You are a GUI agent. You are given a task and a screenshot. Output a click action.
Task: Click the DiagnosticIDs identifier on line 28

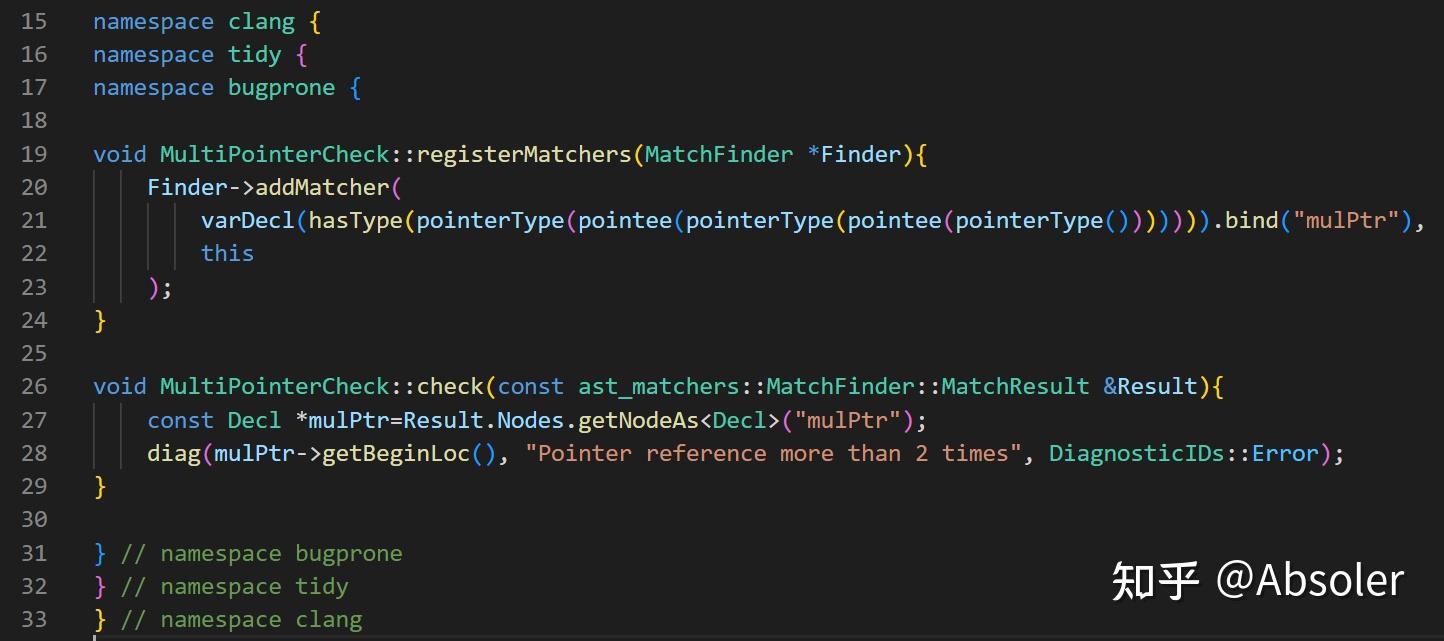coord(1137,453)
